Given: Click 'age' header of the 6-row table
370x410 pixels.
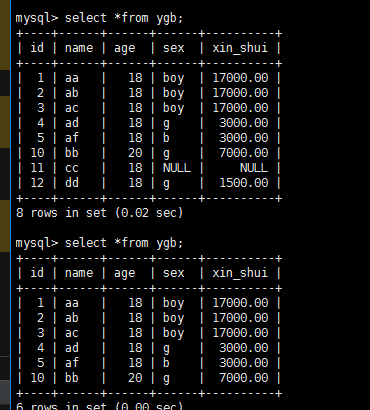Looking at the screenshot, I should [125, 274].
